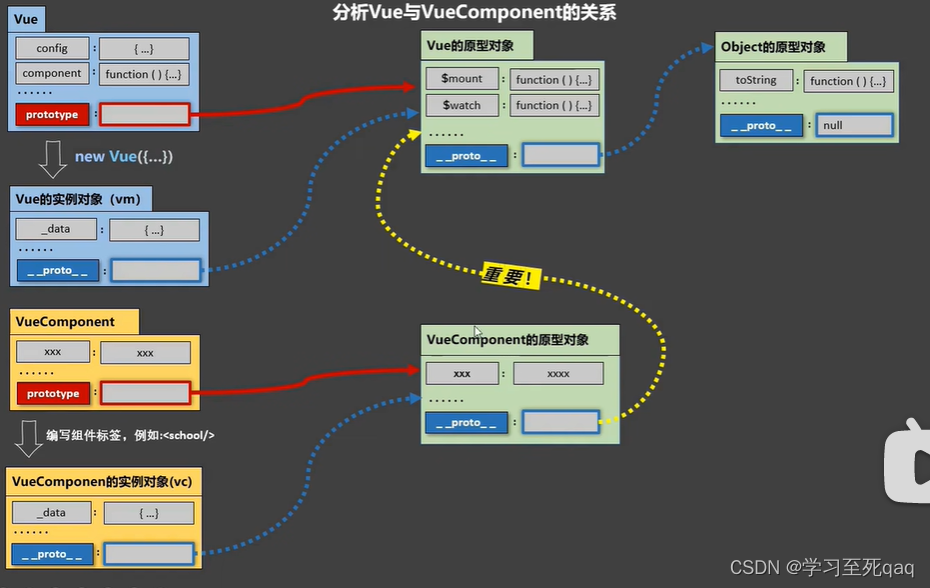Click empty prototype value in VueComponent box
The width and height of the screenshot is (930, 588).
coord(145,393)
